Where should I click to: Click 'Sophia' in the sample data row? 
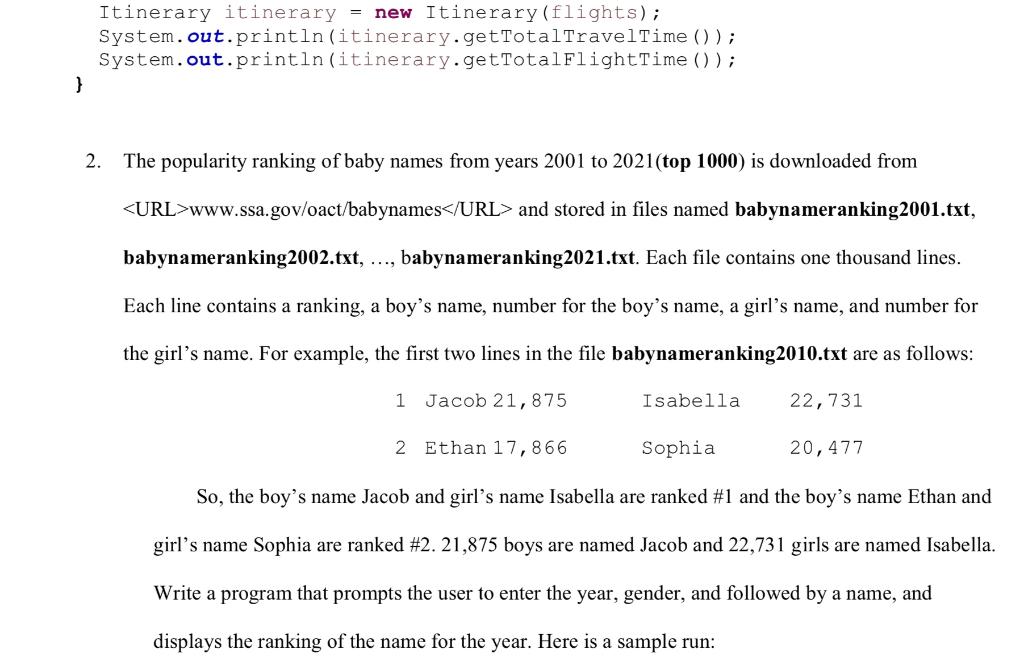coord(678,448)
